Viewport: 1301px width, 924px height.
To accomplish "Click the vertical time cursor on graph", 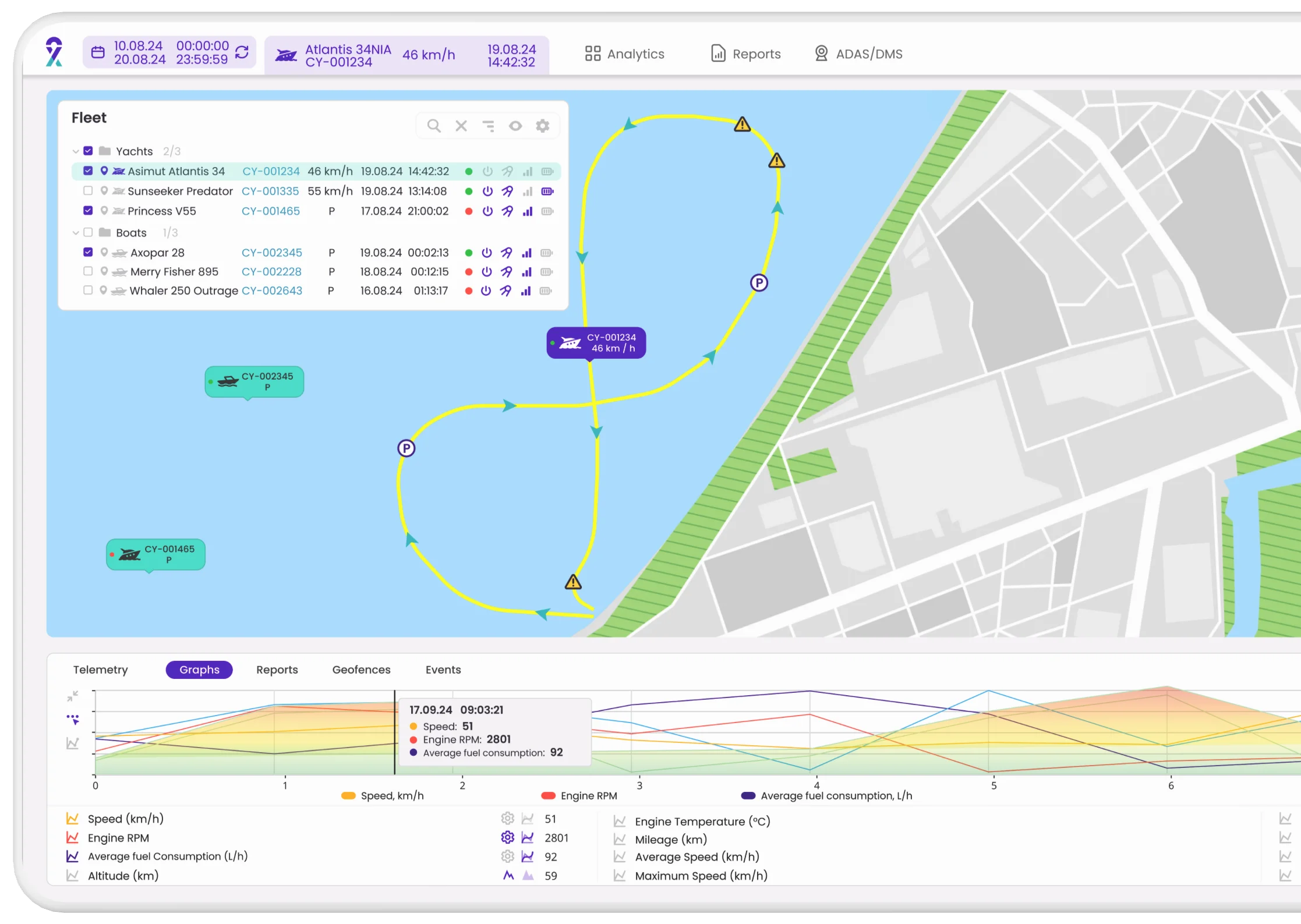I will coord(394,732).
